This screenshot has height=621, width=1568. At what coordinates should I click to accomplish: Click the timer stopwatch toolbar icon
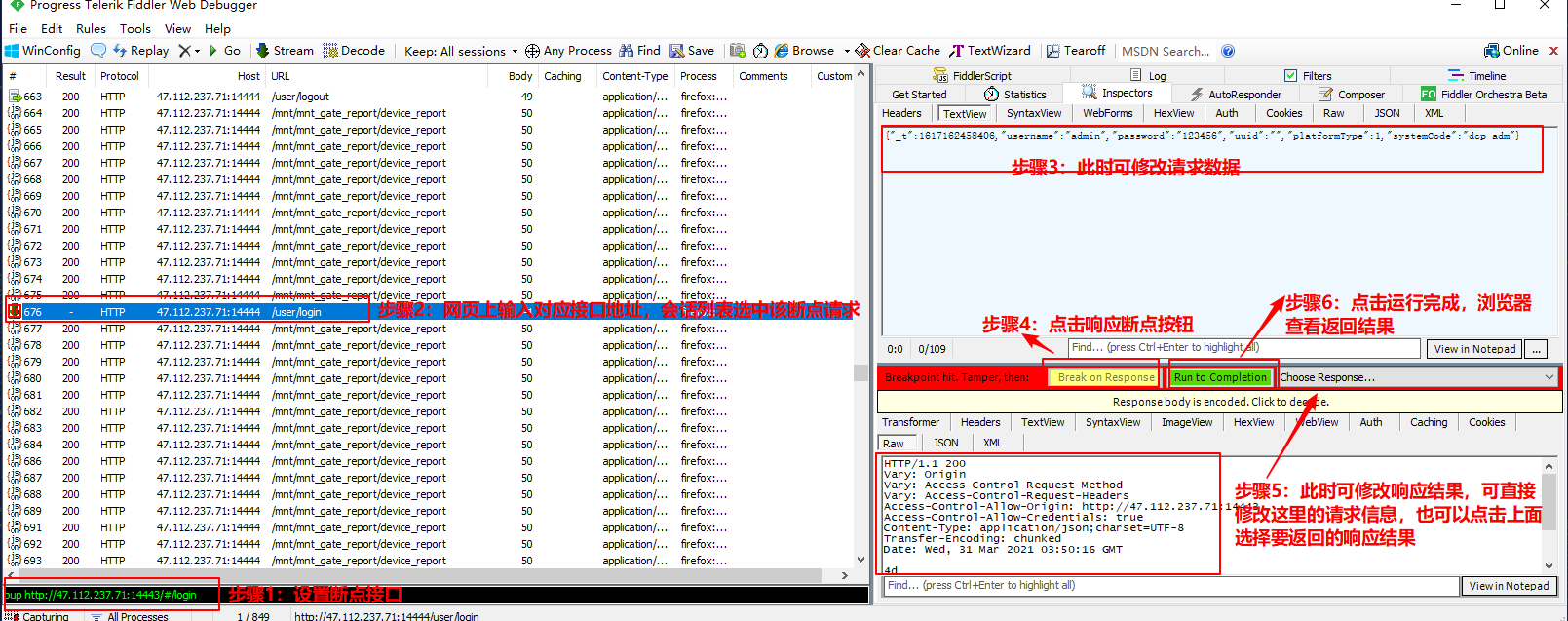pyautogui.click(x=760, y=51)
